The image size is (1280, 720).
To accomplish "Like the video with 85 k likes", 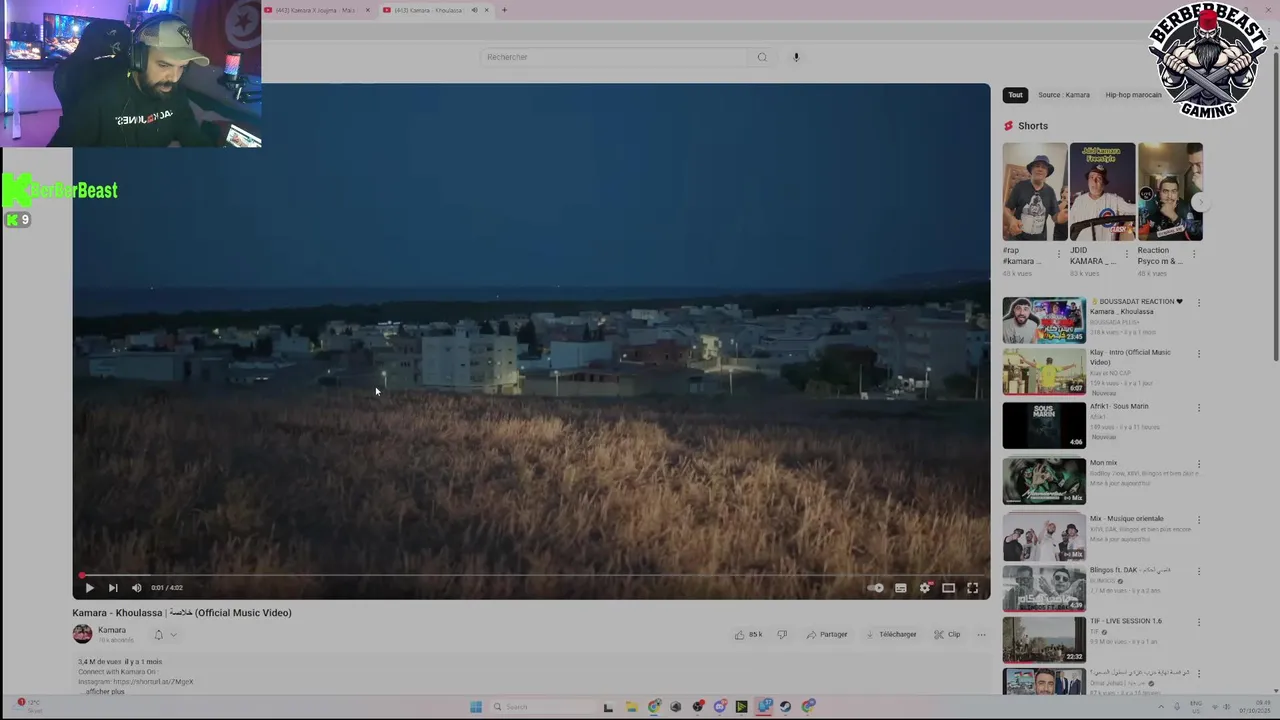I will (748, 634).
